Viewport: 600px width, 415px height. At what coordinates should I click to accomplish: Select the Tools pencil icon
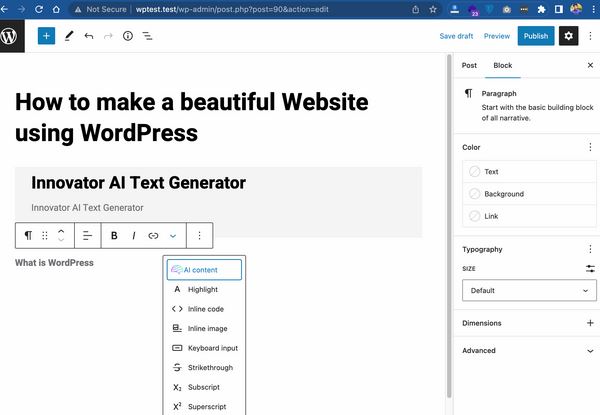69,36
